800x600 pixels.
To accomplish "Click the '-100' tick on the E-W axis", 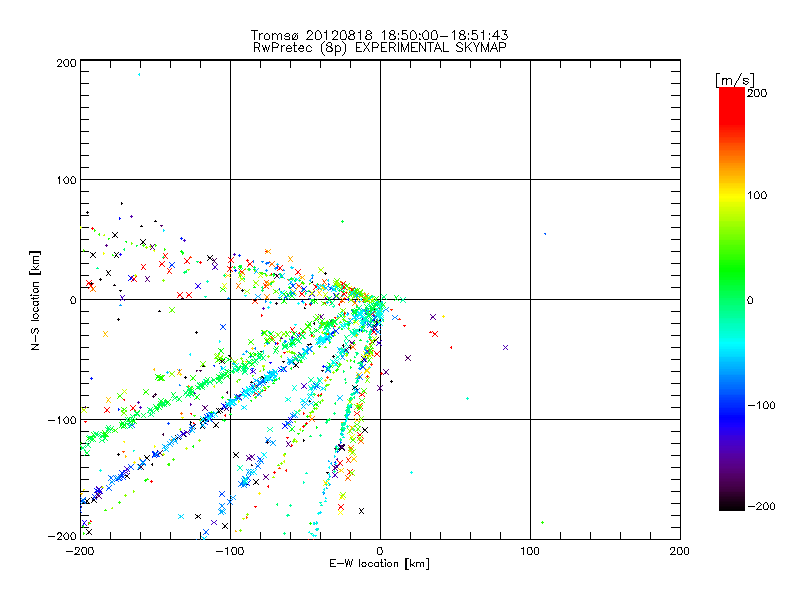I will 230,551.
